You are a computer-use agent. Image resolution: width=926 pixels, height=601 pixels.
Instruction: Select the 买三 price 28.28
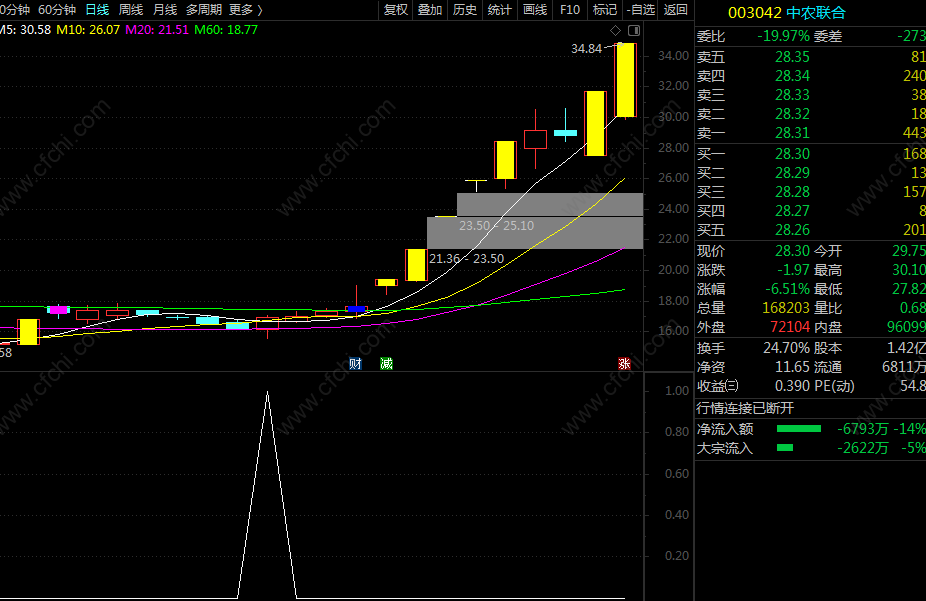[x=793, y=192]
